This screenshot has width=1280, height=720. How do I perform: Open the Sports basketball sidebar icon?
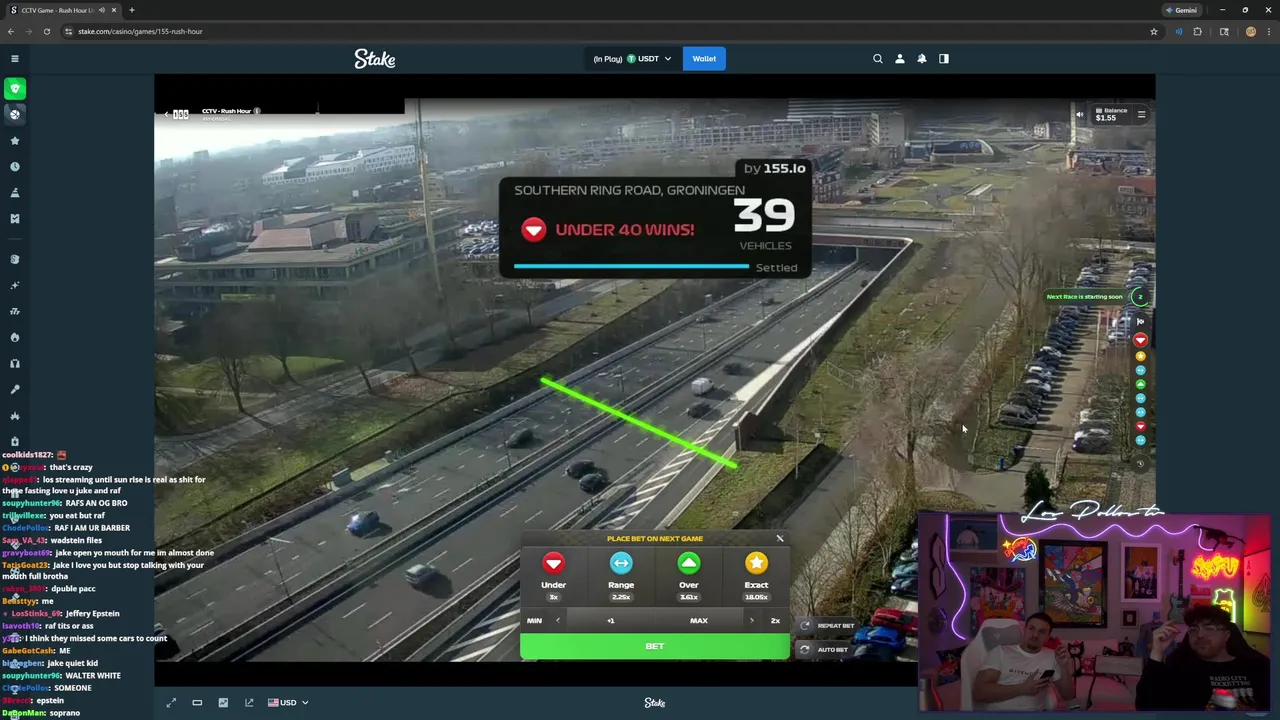(x=15, y=114)
